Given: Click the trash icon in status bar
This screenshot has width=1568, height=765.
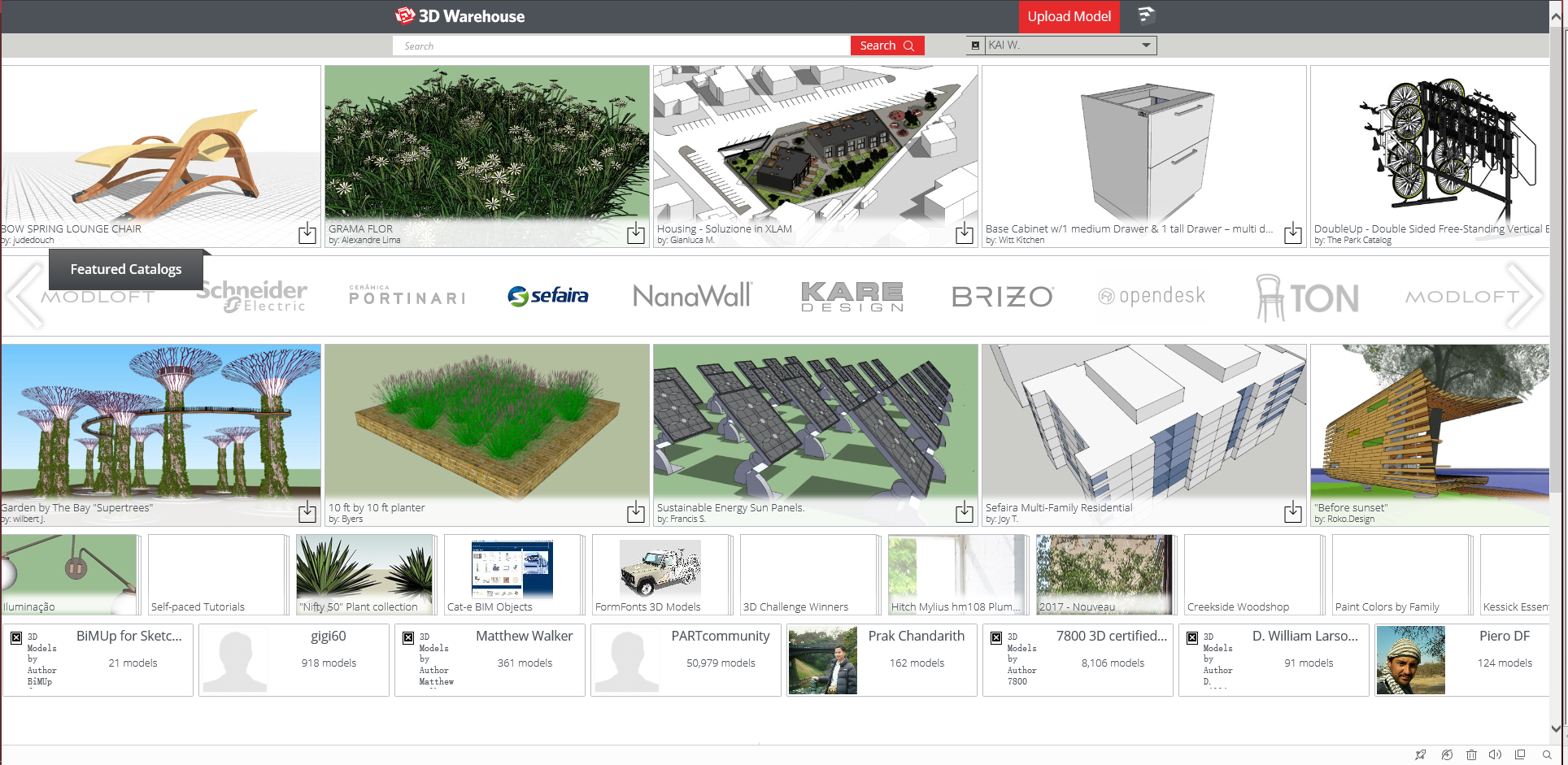Looking at the screenshot, I should point(1471,754).
